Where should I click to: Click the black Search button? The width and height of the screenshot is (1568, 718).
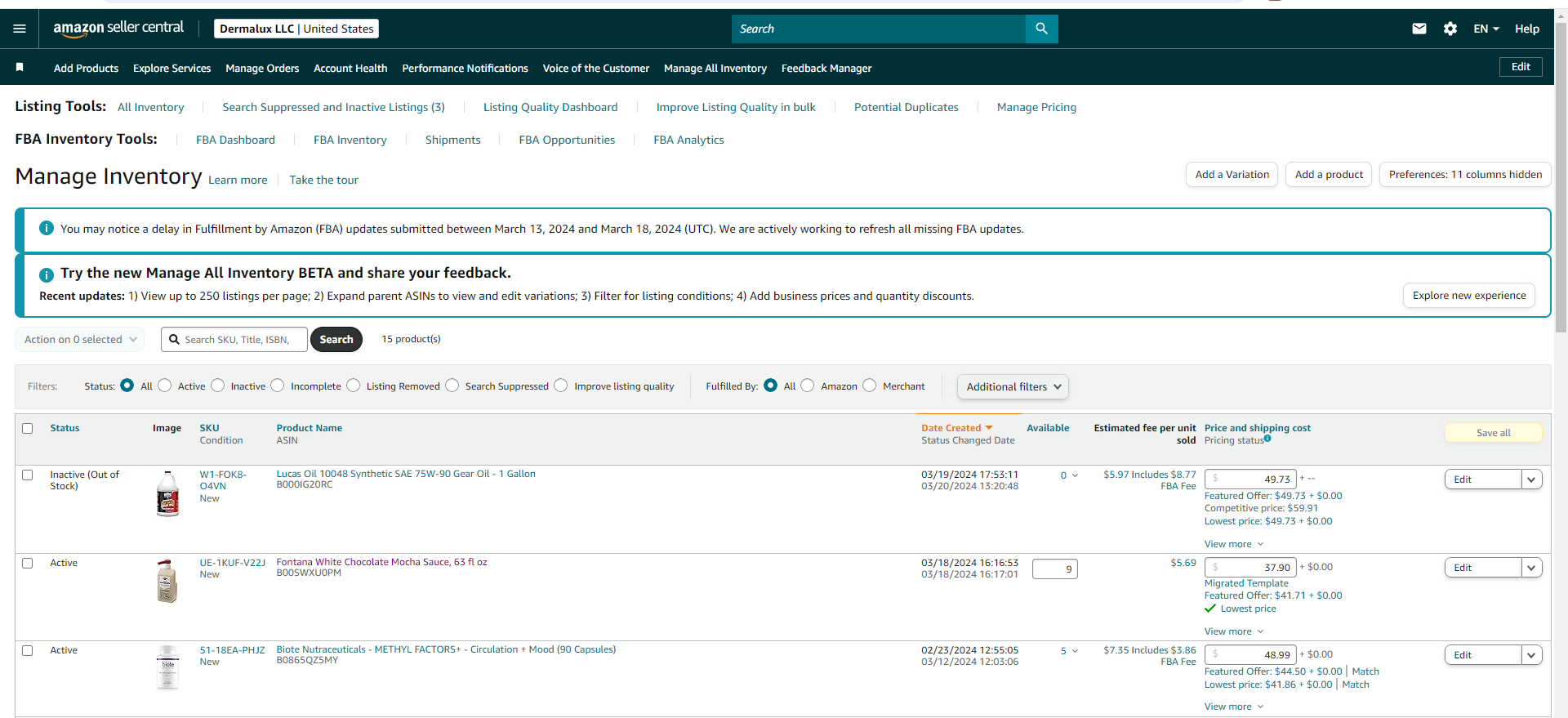(x=336, y=339)
